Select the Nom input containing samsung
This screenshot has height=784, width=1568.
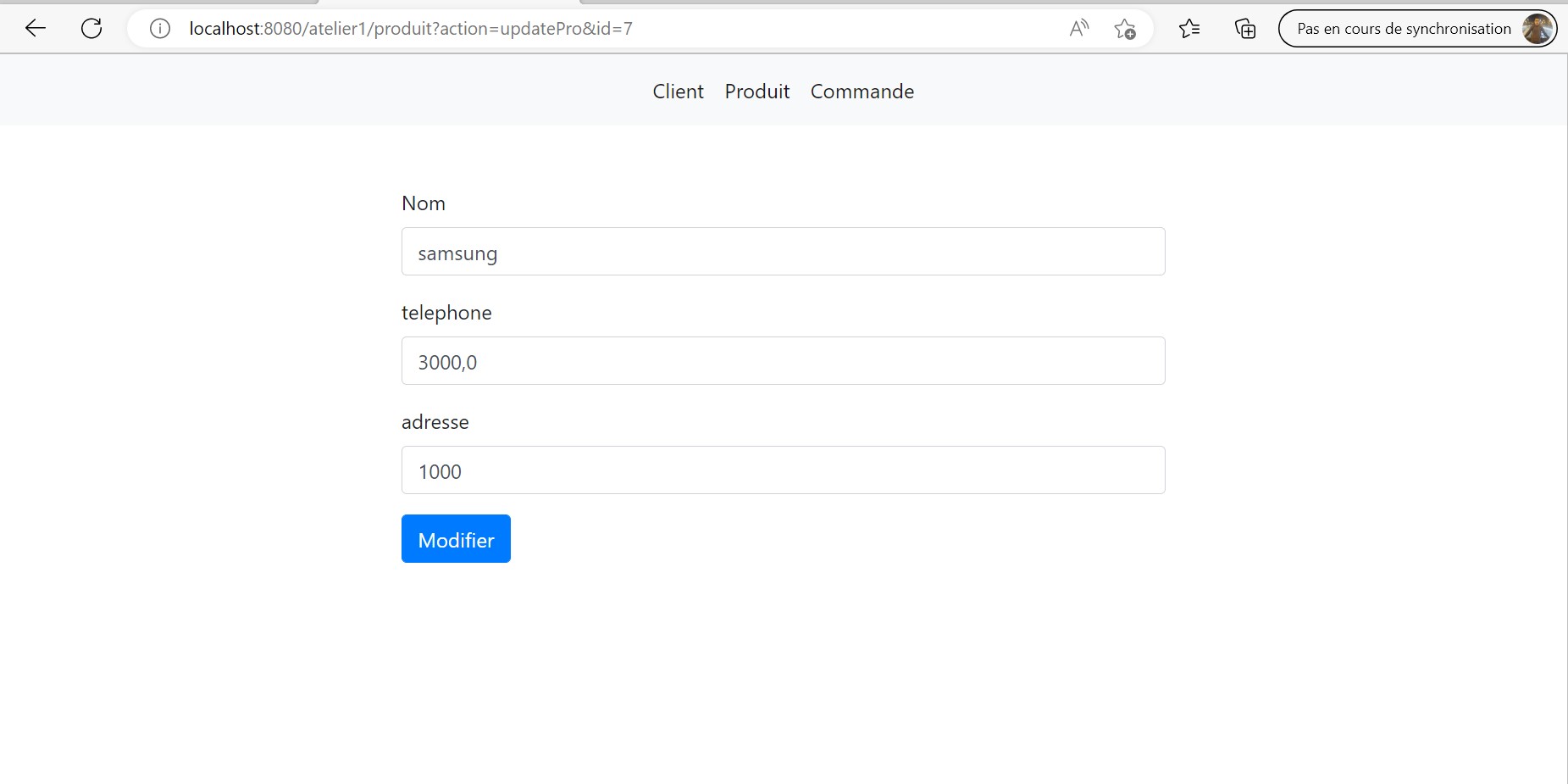[782, 252]
